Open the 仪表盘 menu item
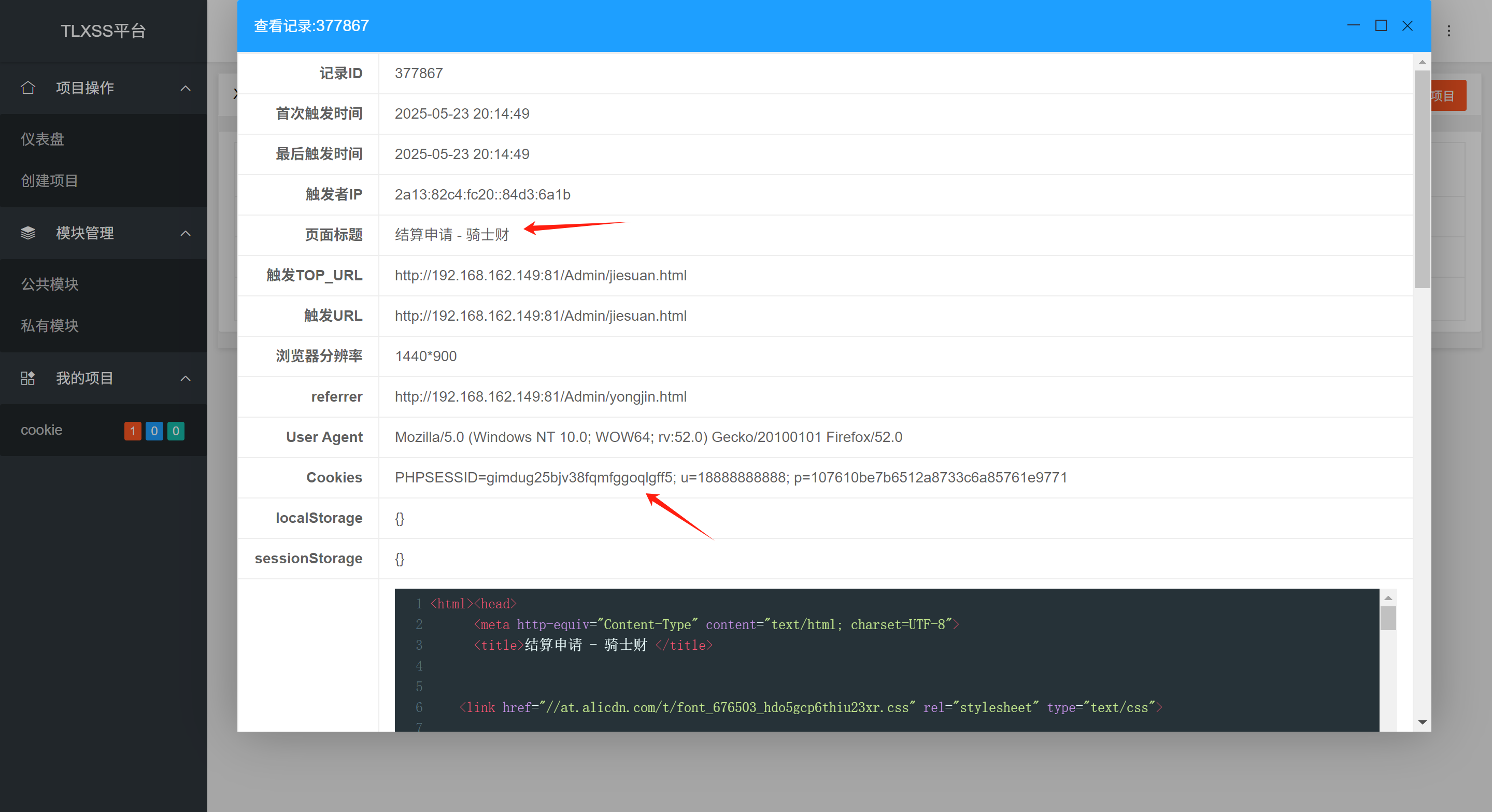 (42, 139)
